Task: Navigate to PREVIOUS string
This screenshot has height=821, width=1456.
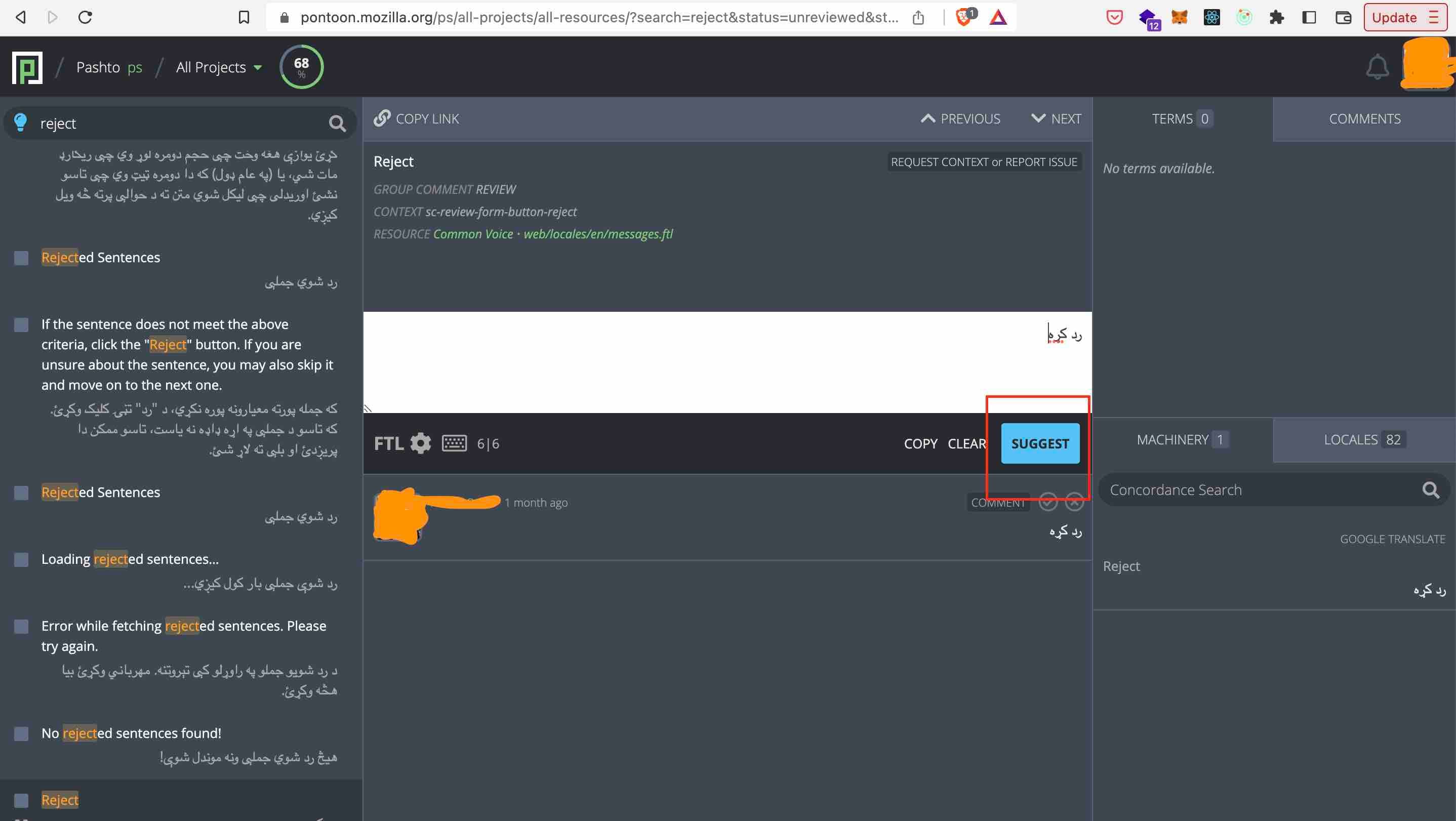Action: [x=960, y=119]
